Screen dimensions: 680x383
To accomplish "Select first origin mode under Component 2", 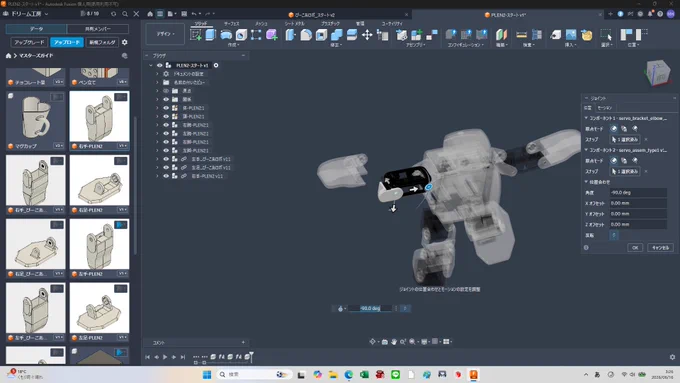I will pyautogui.click(x=614, y=160).
